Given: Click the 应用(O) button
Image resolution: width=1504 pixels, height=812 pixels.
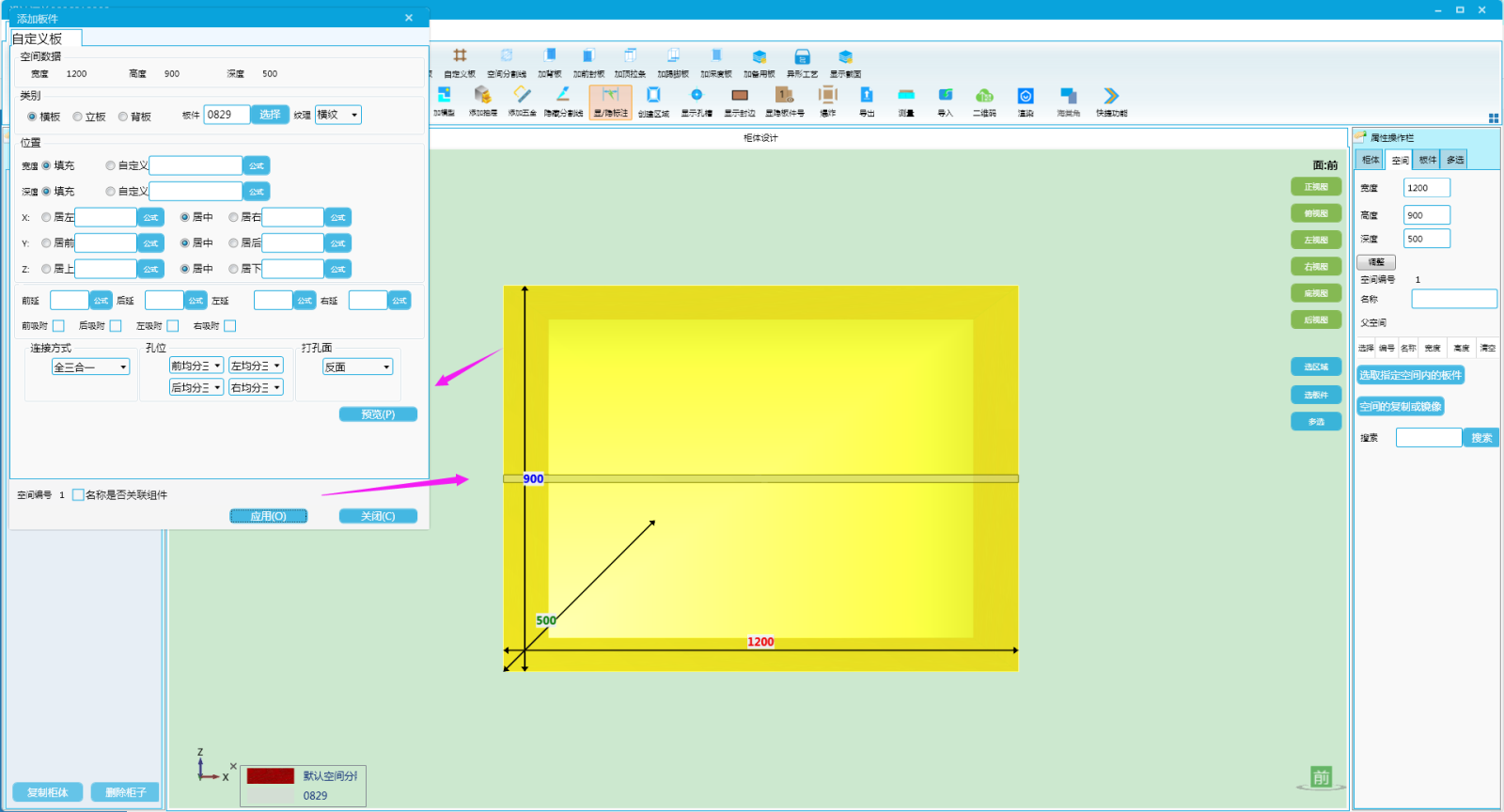Looking at the screenshot, I should tap(269, 516).
